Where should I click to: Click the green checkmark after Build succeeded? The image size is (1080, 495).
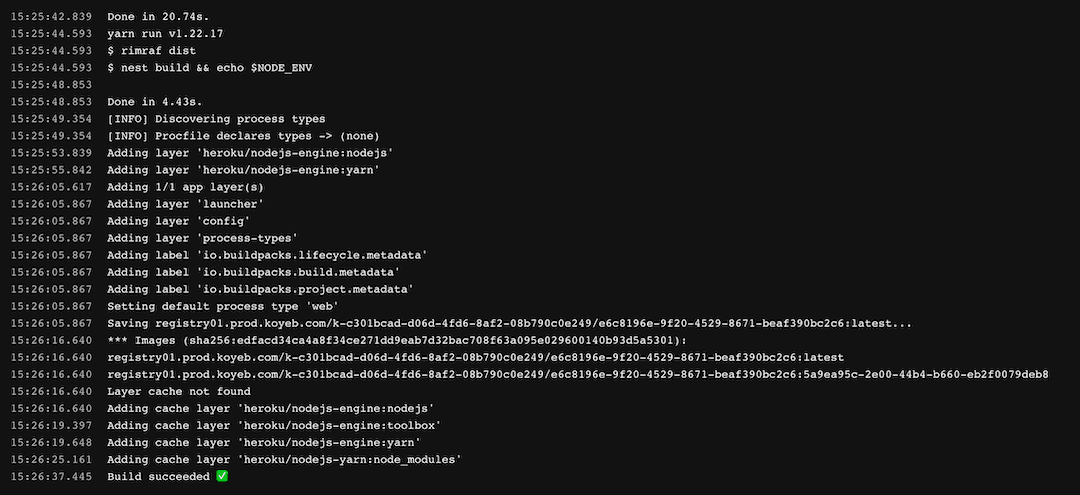[222, 476]
